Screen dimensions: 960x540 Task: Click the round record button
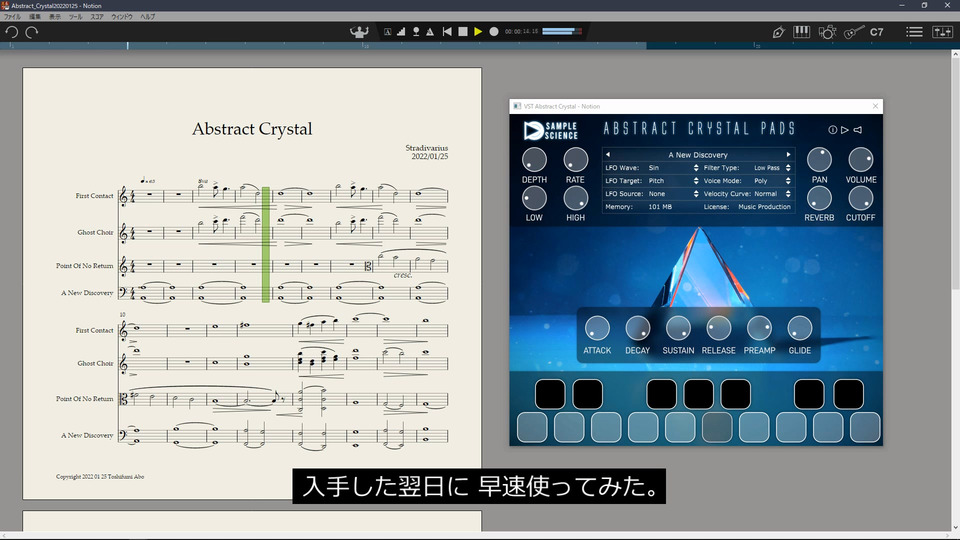coord(493,31)
